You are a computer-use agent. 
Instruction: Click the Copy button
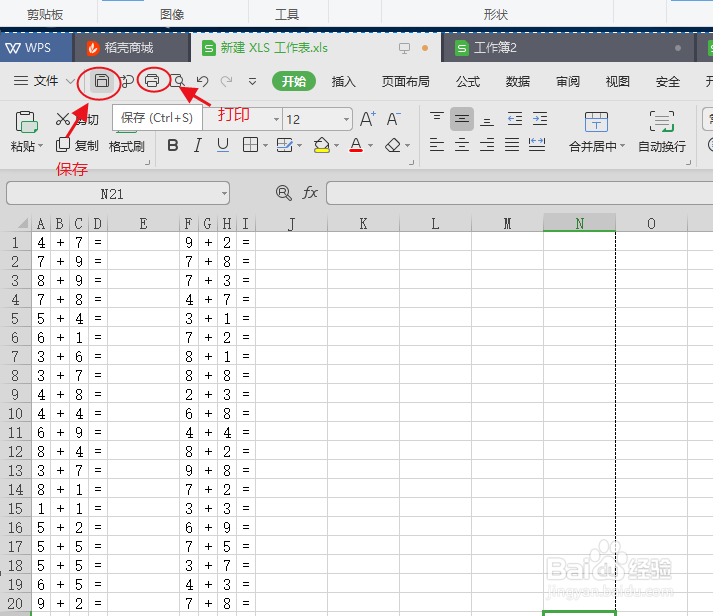click(77, 145)
